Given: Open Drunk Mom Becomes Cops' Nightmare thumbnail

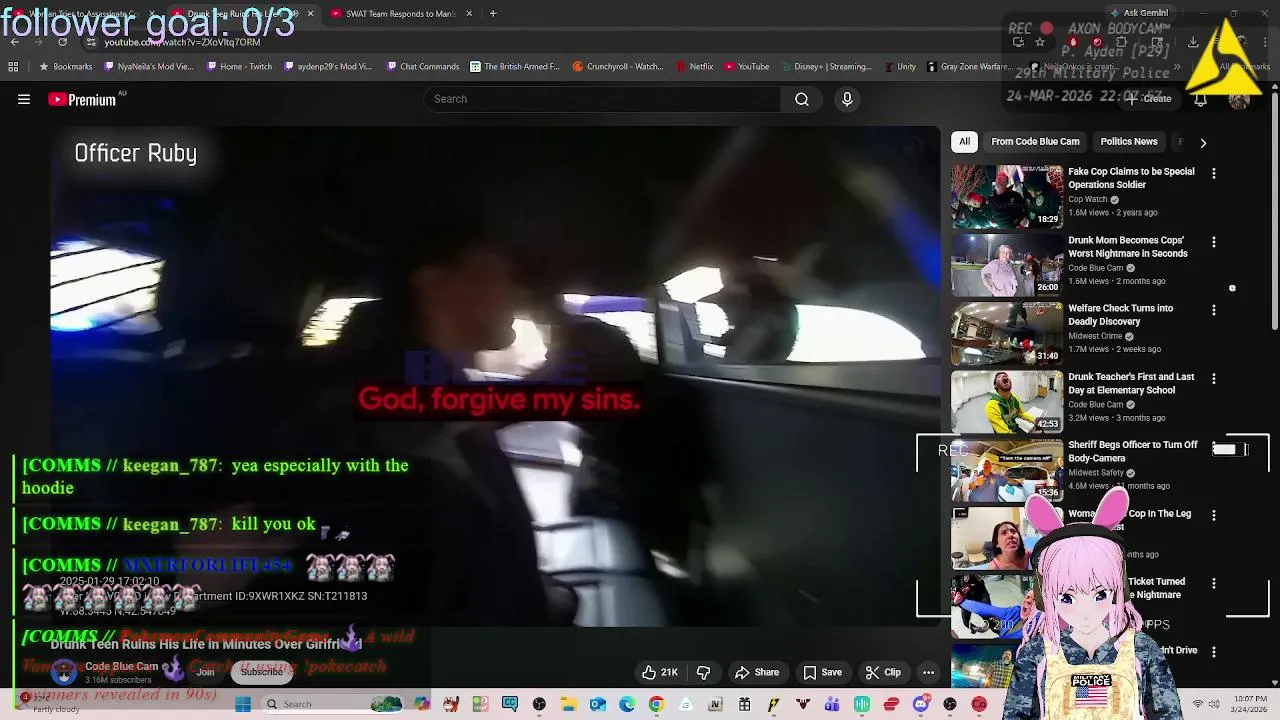Looking at the screenshot, I should click(x=1007, y=265).
